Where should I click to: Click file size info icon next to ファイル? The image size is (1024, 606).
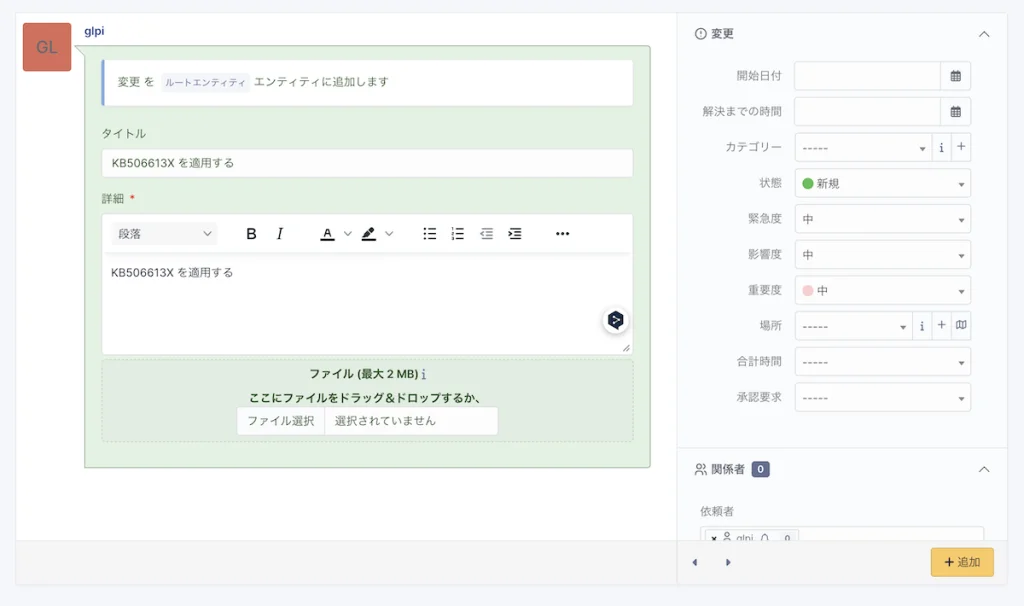(423, 374)
